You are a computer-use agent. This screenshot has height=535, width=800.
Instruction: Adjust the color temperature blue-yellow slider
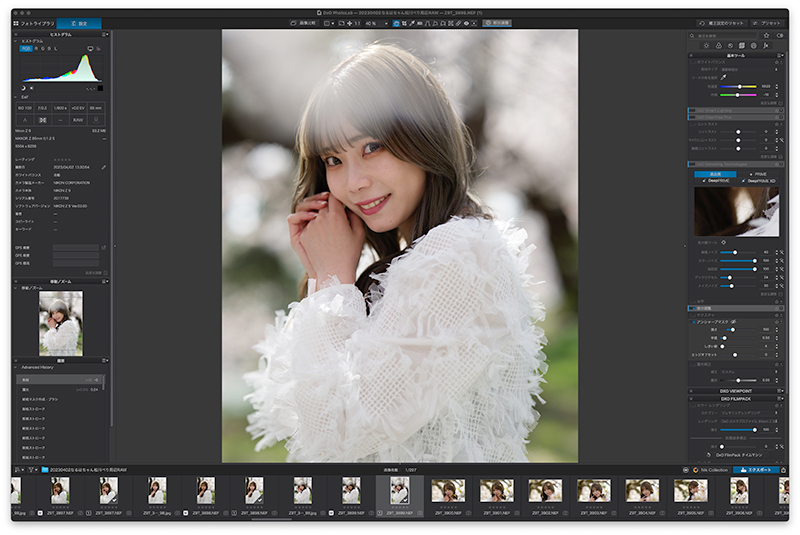738,86
